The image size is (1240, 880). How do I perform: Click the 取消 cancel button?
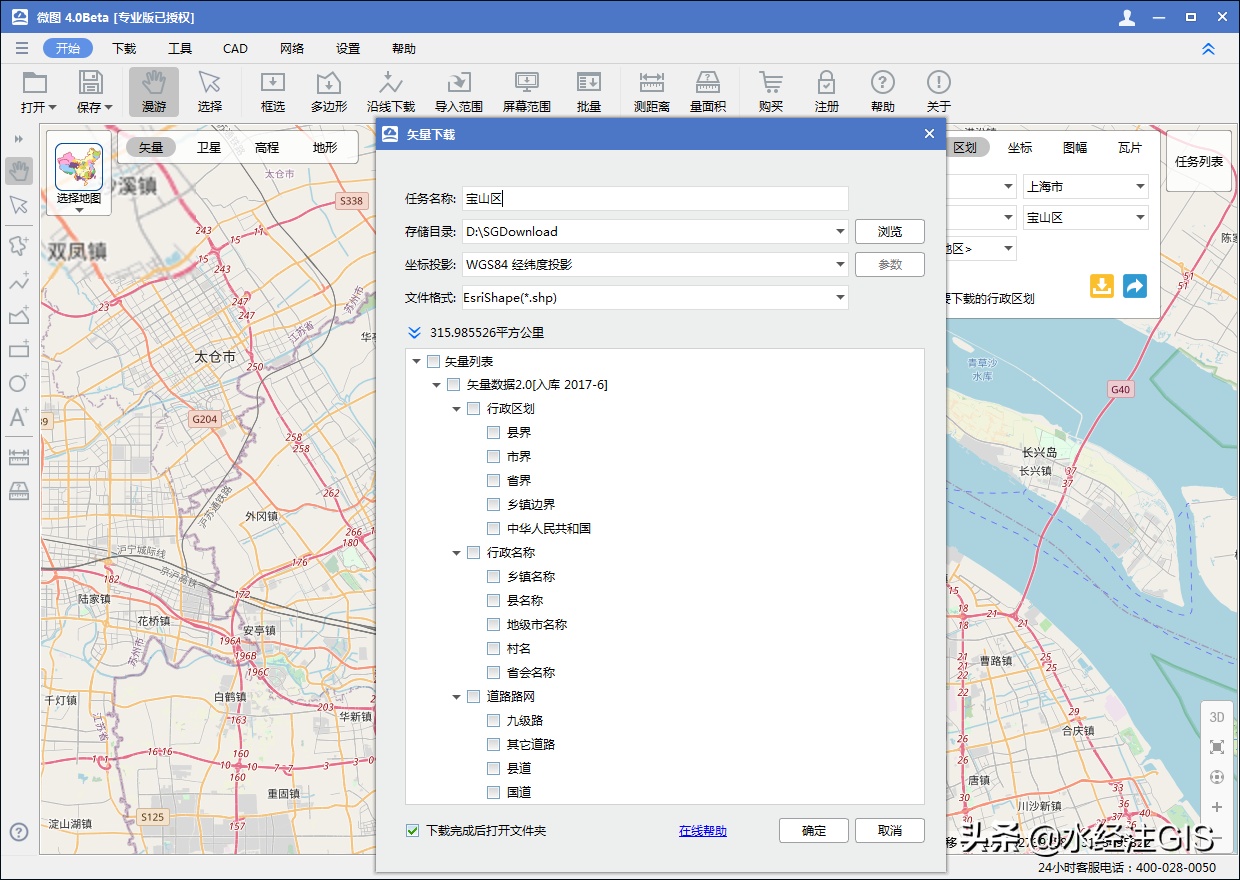point(890,830)
